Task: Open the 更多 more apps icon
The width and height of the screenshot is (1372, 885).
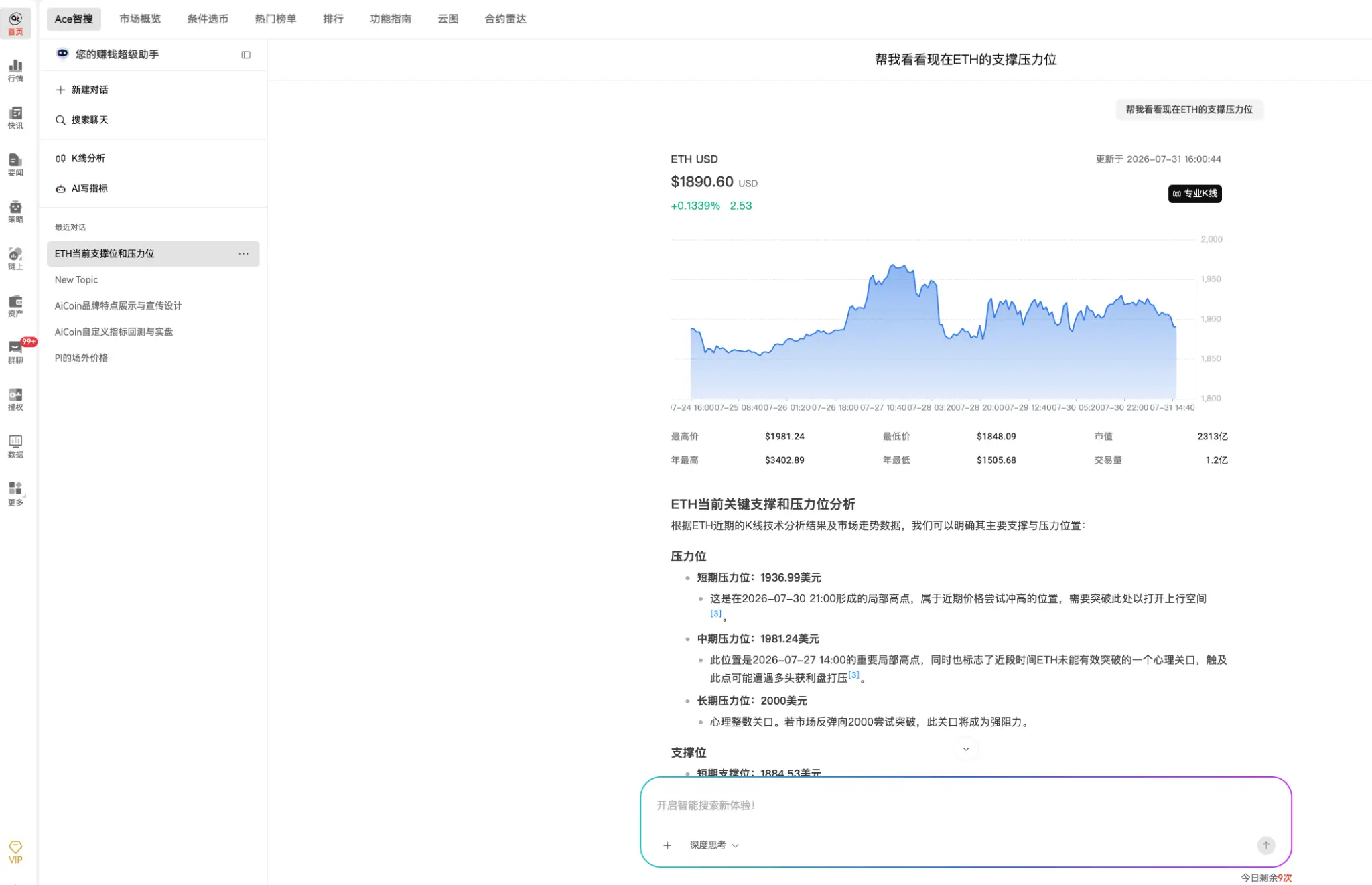Action: [15, 493]
